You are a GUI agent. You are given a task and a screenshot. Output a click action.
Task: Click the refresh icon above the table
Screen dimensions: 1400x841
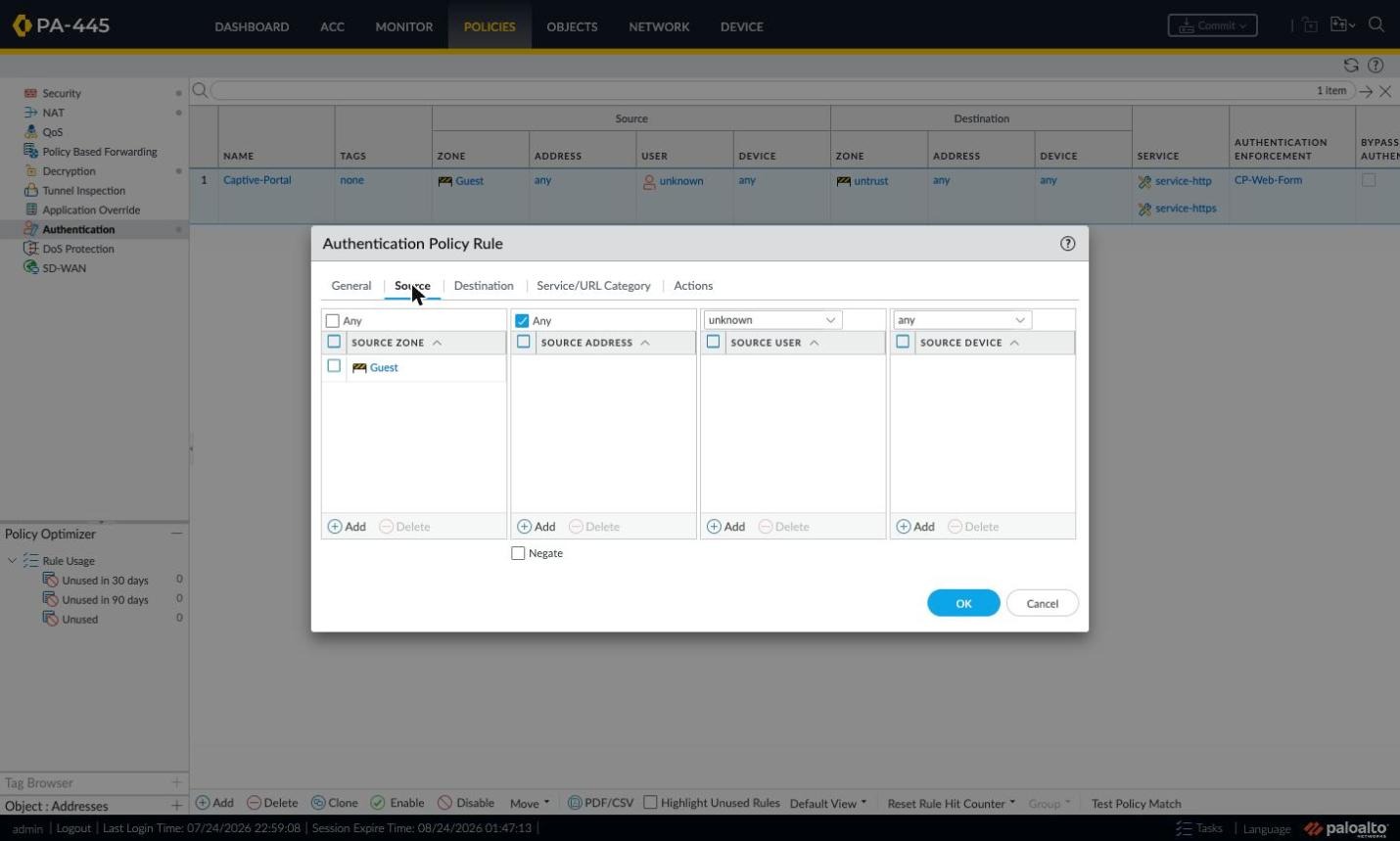(1351, 65)
